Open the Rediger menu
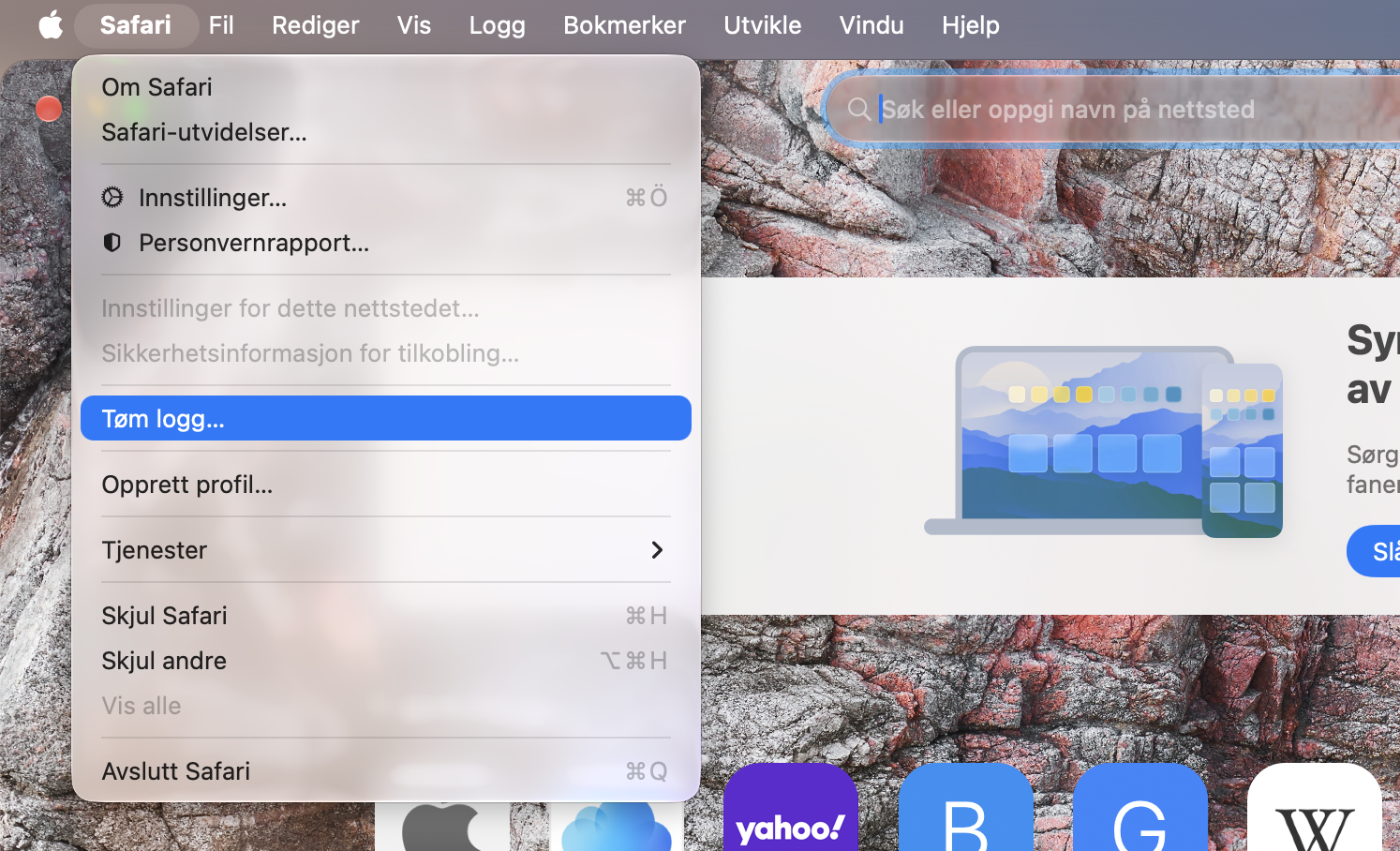The width and height of the screenshot is (1400, 851). click(316, 24)
